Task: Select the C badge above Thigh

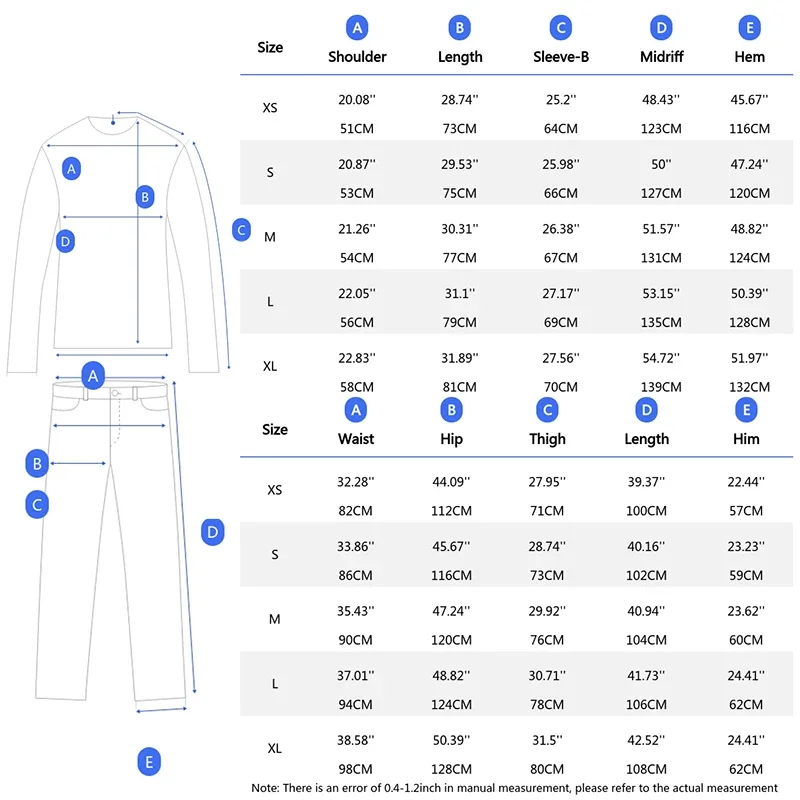Action: [x=547, y=409]
